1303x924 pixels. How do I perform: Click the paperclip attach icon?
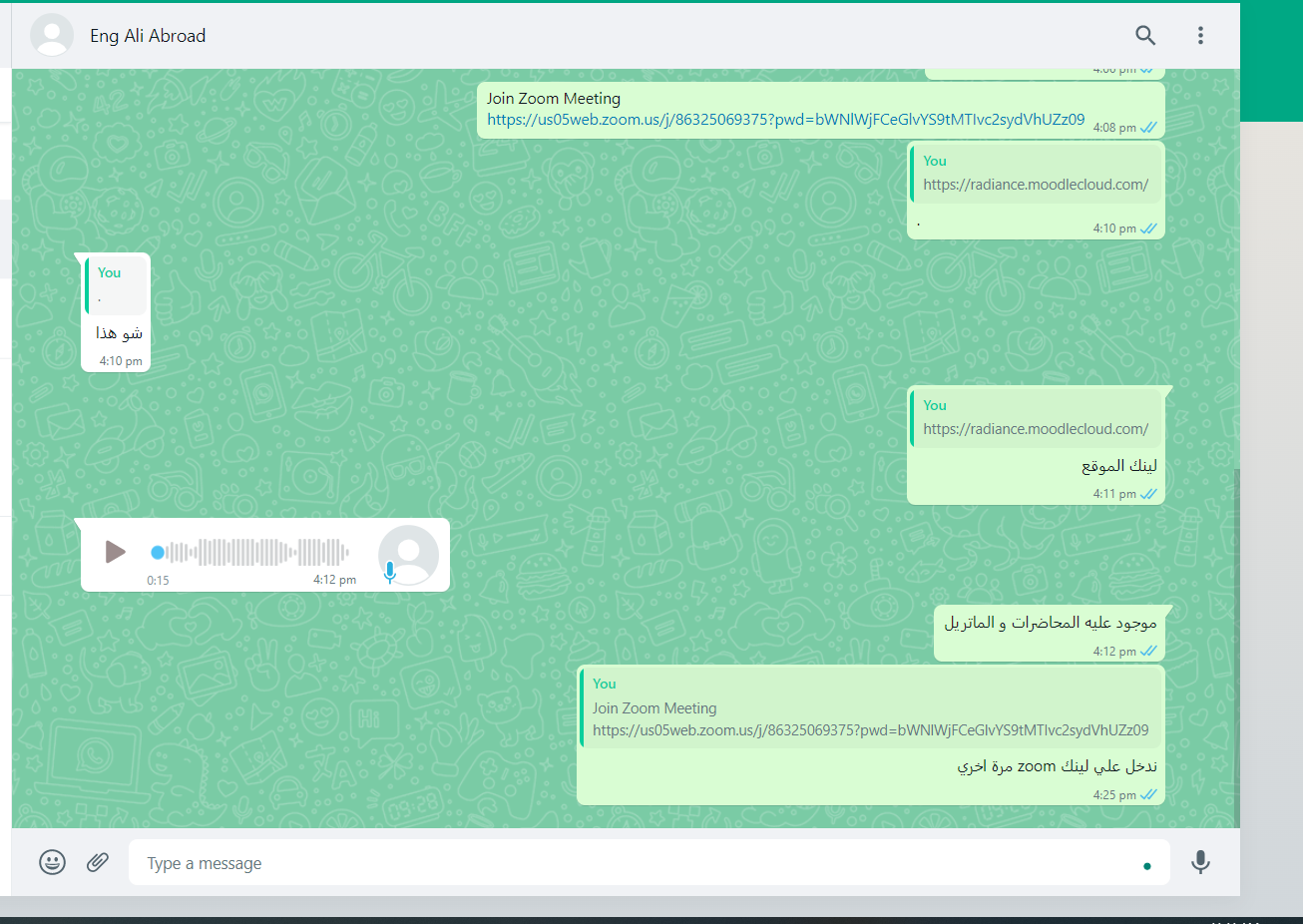point(98,862)
